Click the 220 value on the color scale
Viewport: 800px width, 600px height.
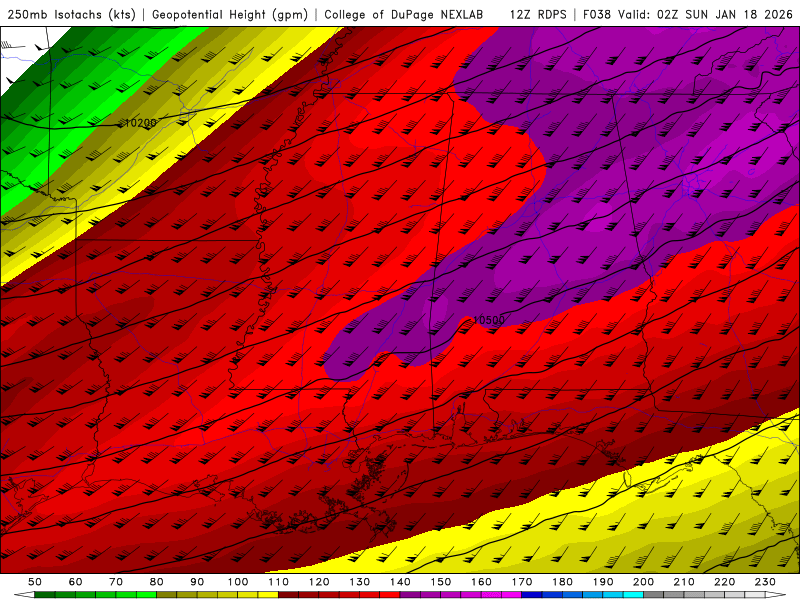click(724, 582)
